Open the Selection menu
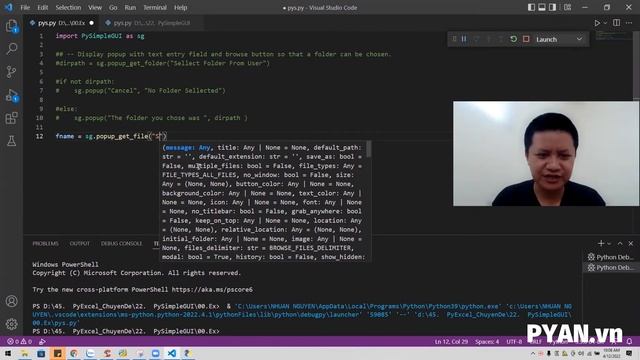The image size is (640, 360). coord(68,7)
